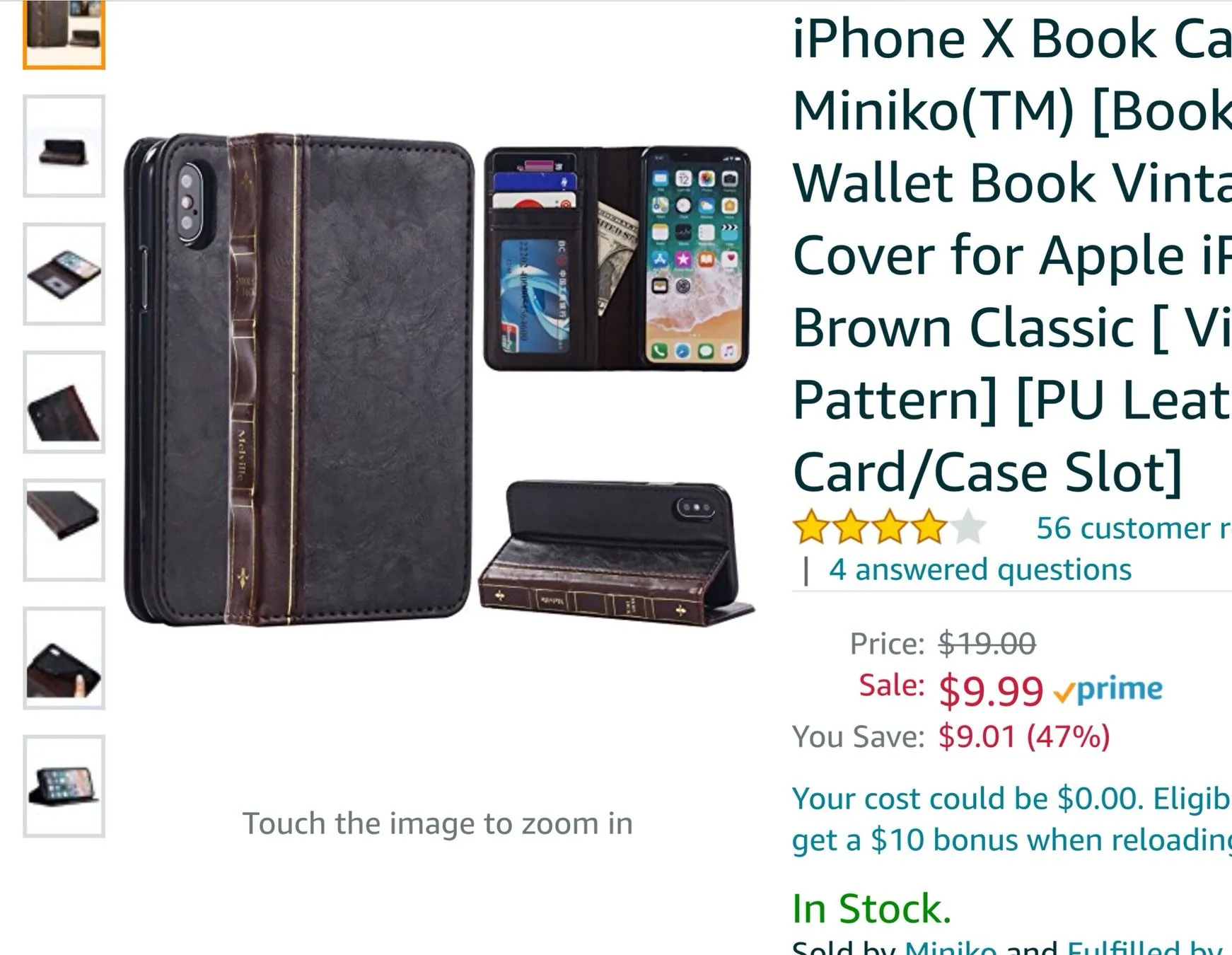Open the thumbnail with finger touching case
Screen dimensions: 1232x955
tap(64, 658)
